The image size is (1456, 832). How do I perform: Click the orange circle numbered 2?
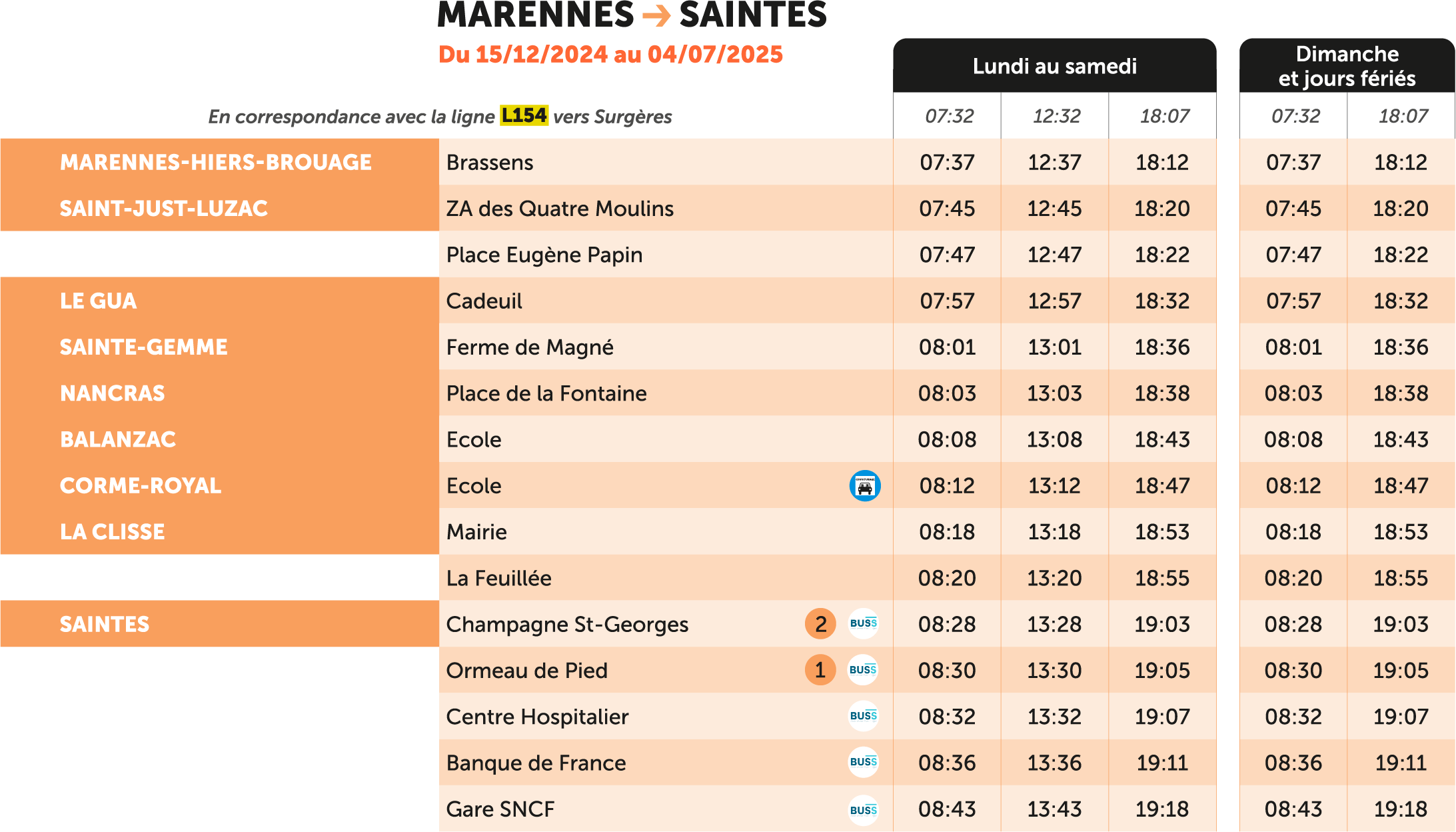coord(820,624)
